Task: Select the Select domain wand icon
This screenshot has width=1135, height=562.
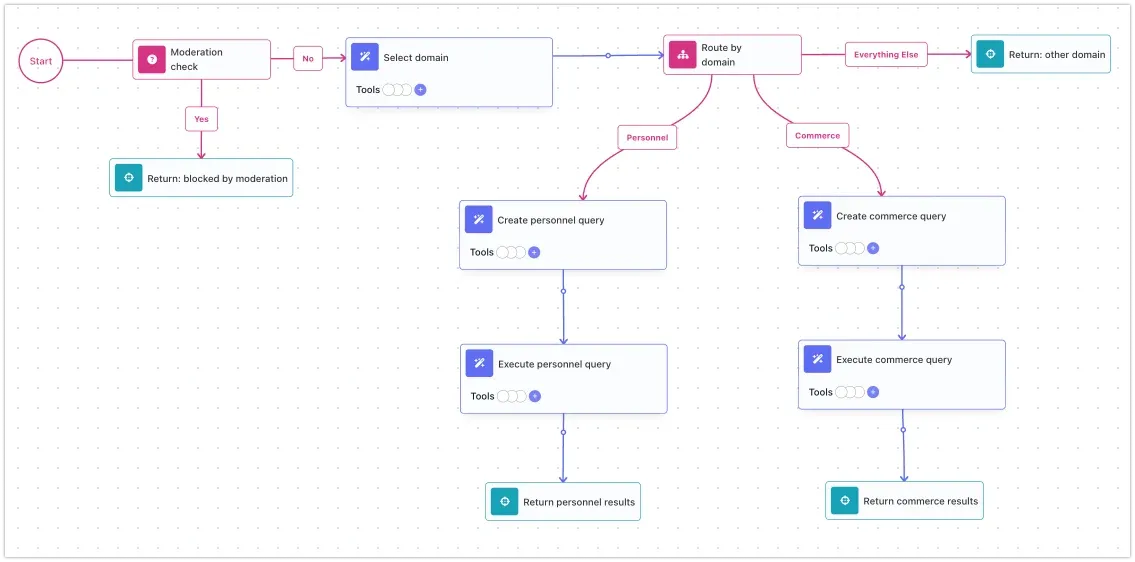Action: coord(365,57)
